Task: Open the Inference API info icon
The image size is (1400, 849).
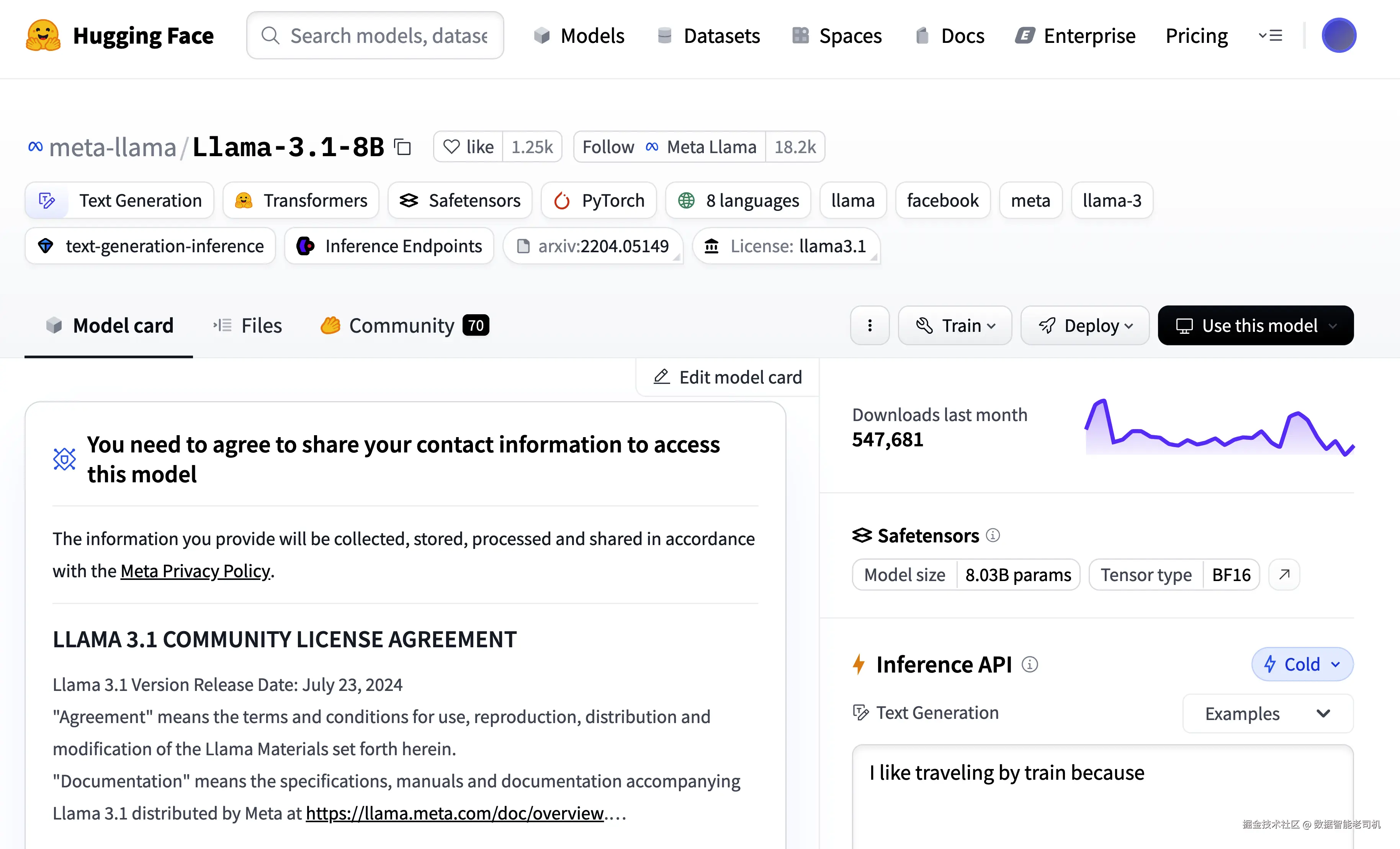Action: (x=1030, y=664)
